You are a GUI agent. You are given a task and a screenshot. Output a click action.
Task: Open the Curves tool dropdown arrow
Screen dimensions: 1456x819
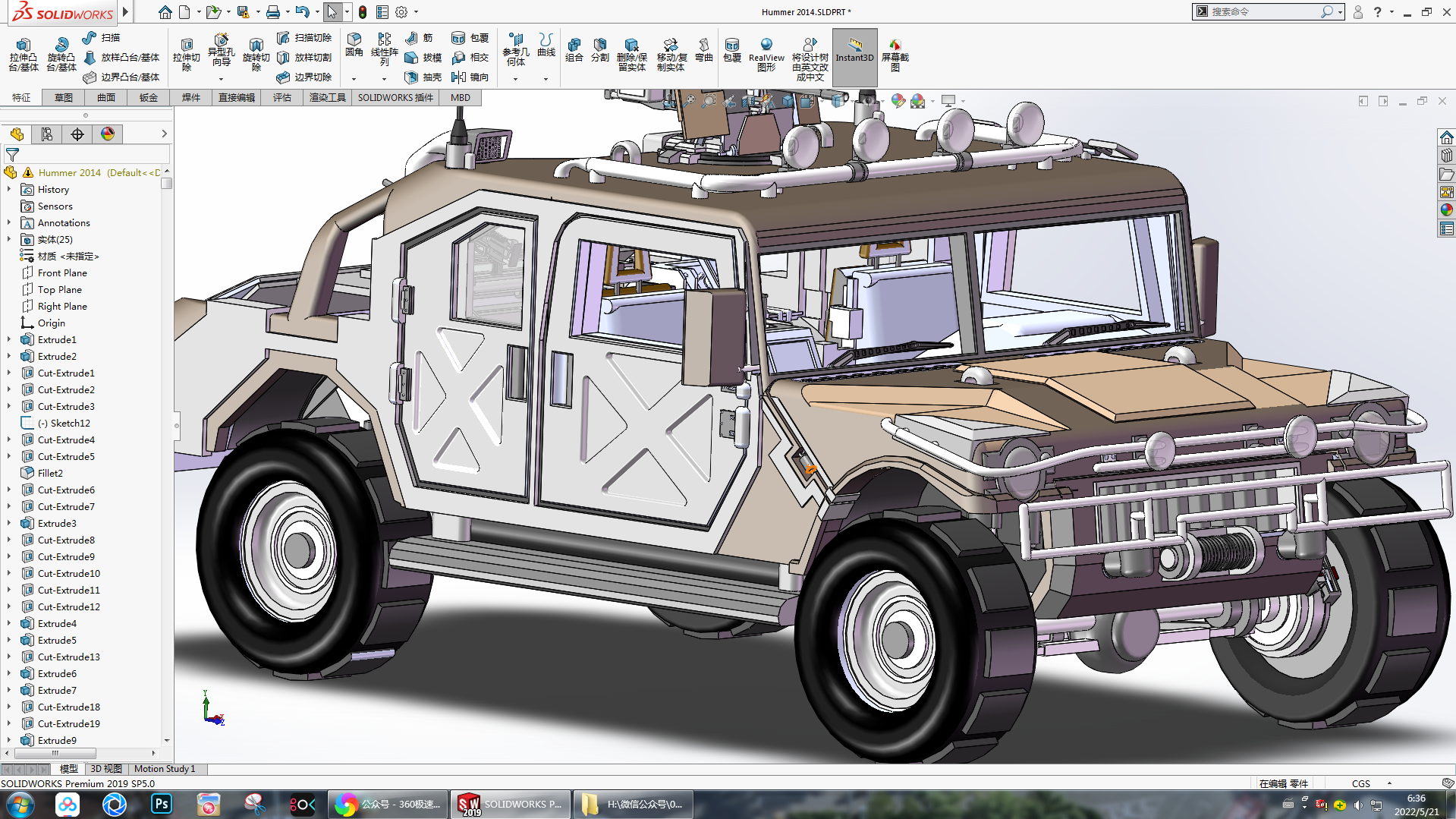pyautogui.click(x=546, y=79)
